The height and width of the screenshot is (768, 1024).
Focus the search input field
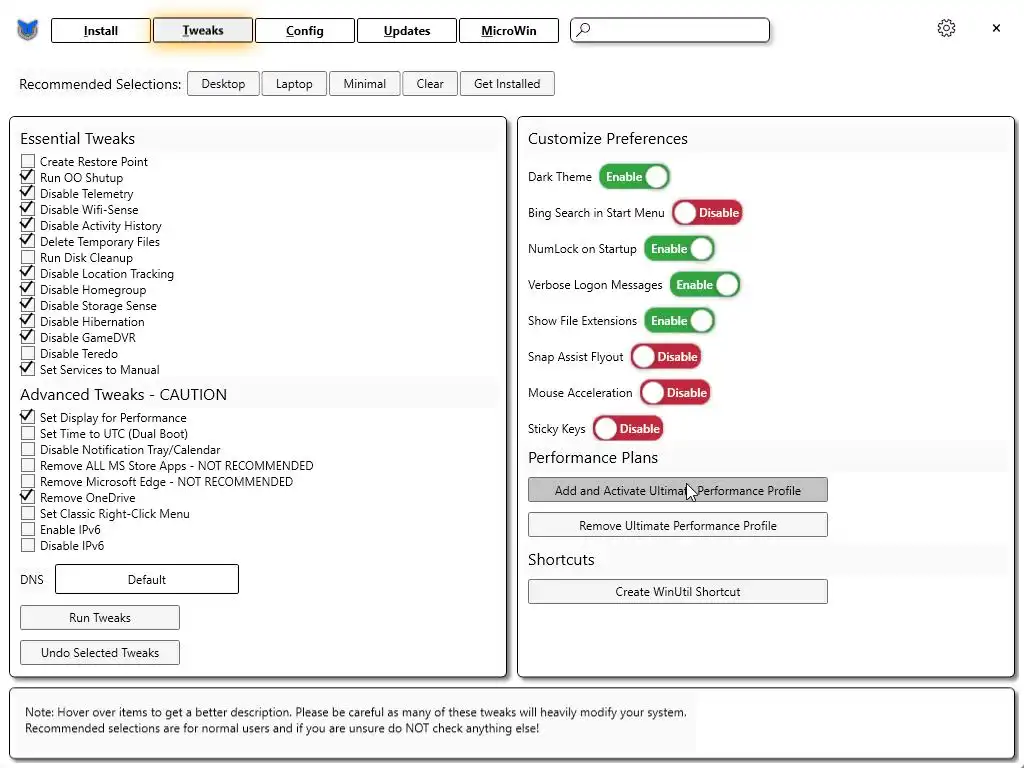click(670, 30)
